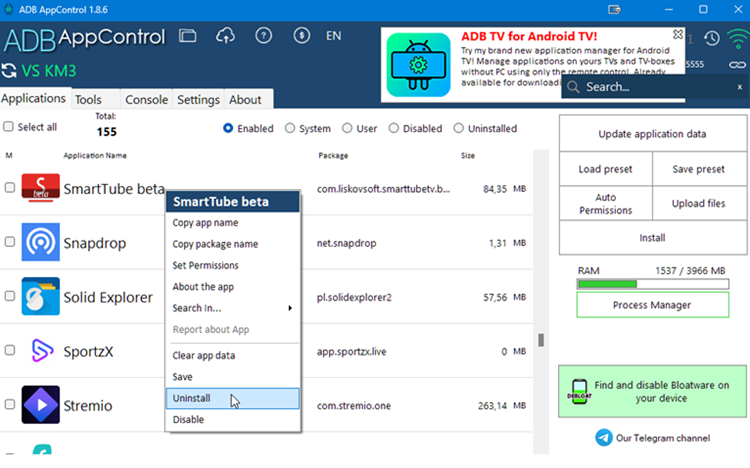Check the Select all checkbox
This screenshot has width=750, height=468.
pos(9,127)
